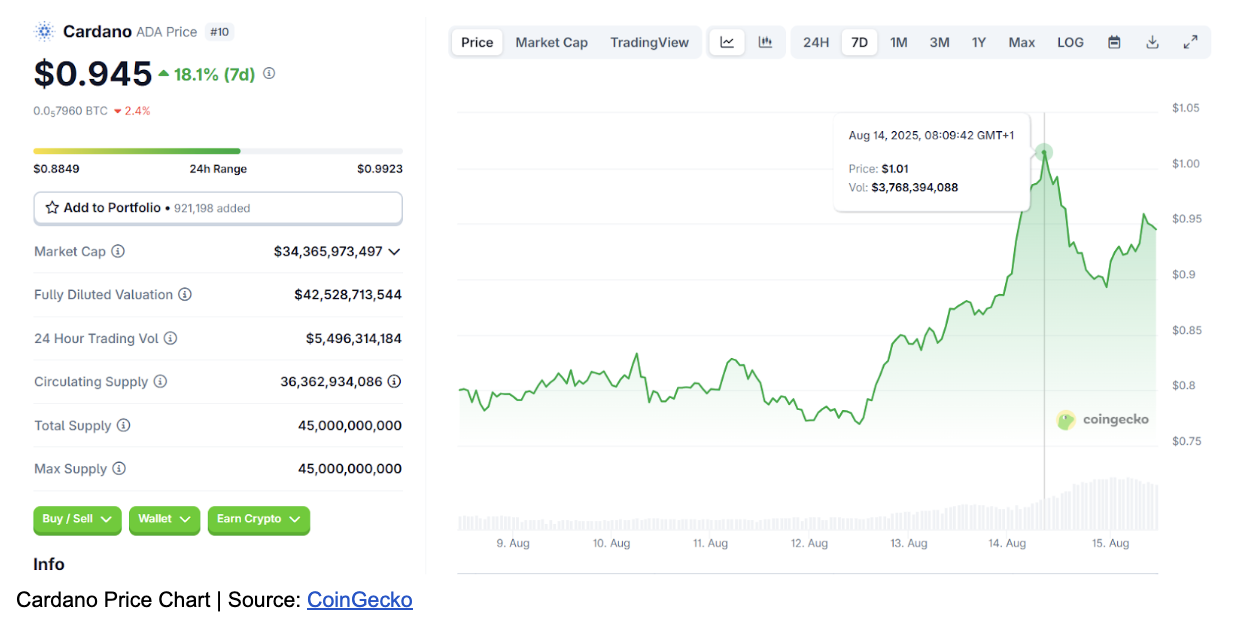Expand chart to fullscreen

tap(1190, 42)
